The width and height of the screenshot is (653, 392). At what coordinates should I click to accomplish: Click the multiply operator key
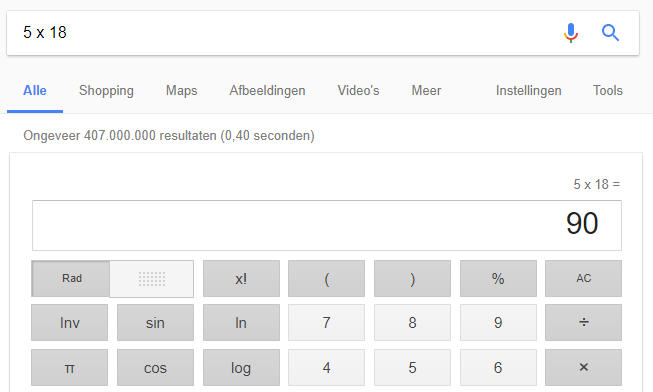tap(583, 367)
